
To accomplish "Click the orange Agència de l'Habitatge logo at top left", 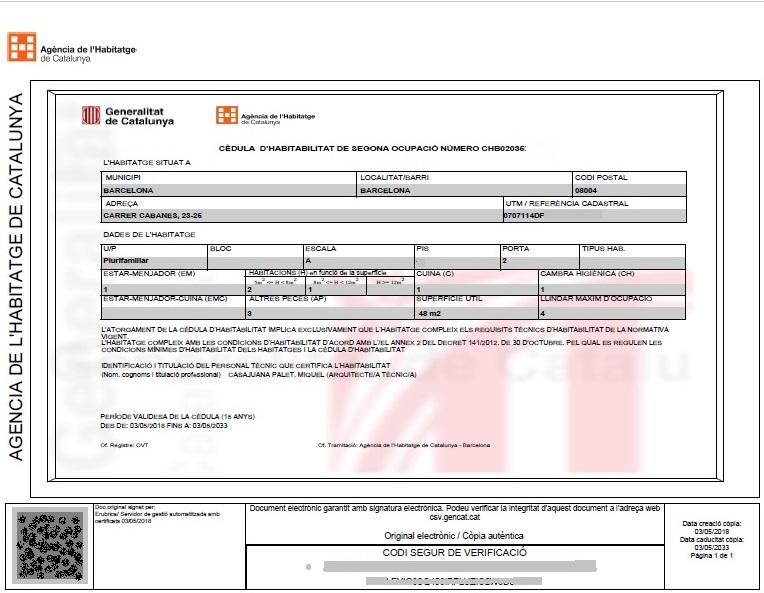I will coord(21,47).
